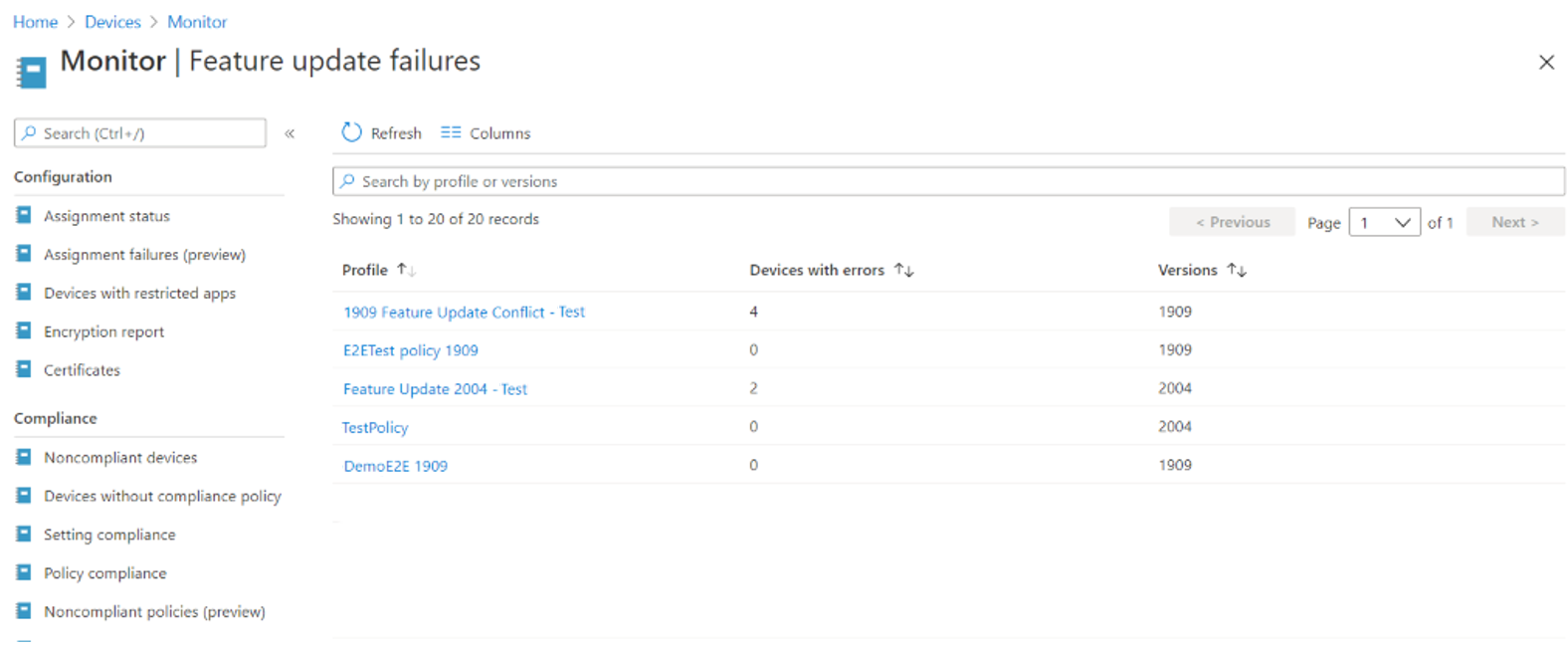Open Setting compliance in the sidebar
Image resolution: width=1568 pixels, height=649 pixels.
tap(109, 535)
